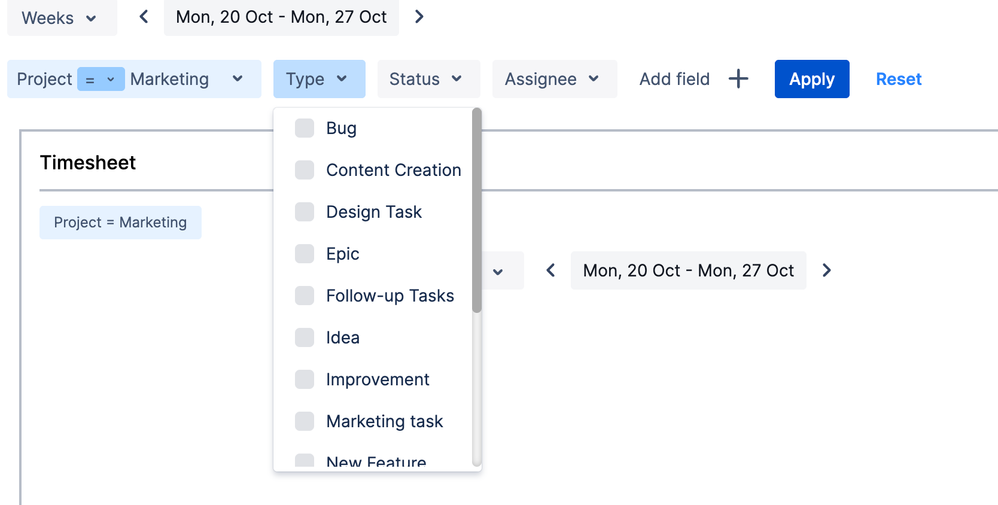Go to previous week in top date navigator
998x505 pixels.
point(144,17)
